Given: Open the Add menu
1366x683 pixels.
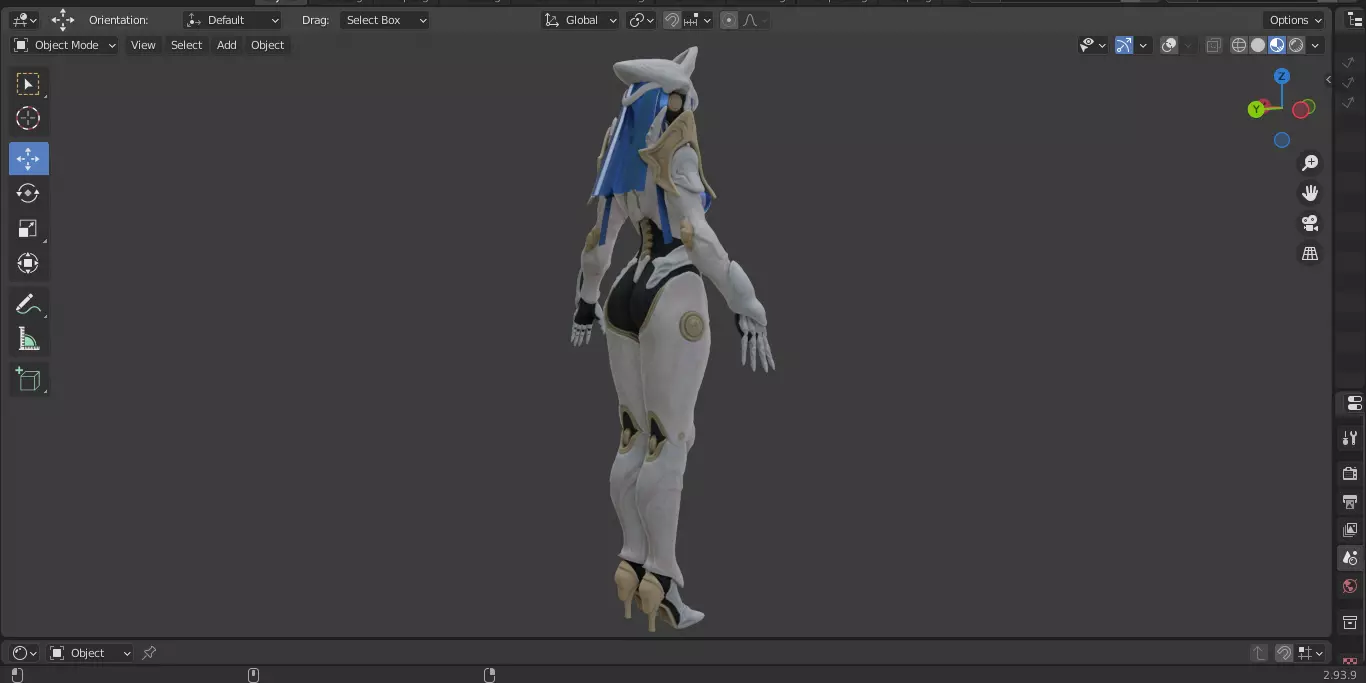Looking at the screenshot, I should [x=227, y=45].
